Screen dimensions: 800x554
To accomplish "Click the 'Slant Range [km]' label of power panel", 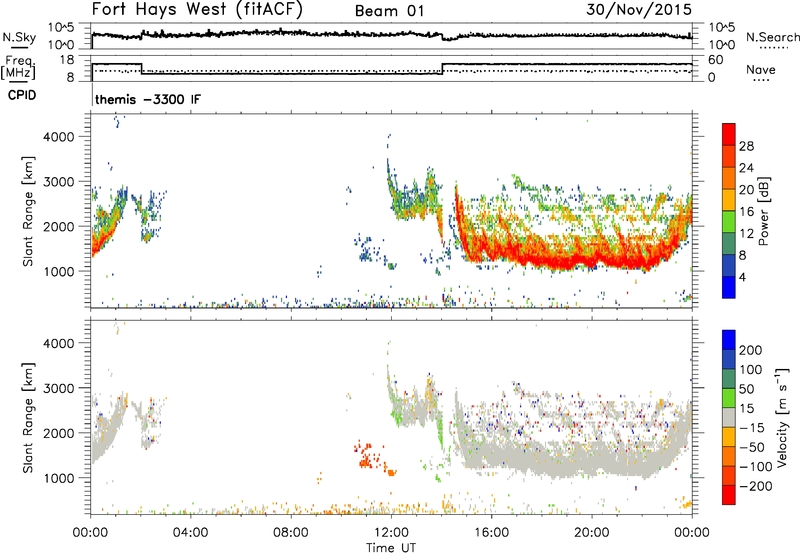I will [x=28, y=211].
